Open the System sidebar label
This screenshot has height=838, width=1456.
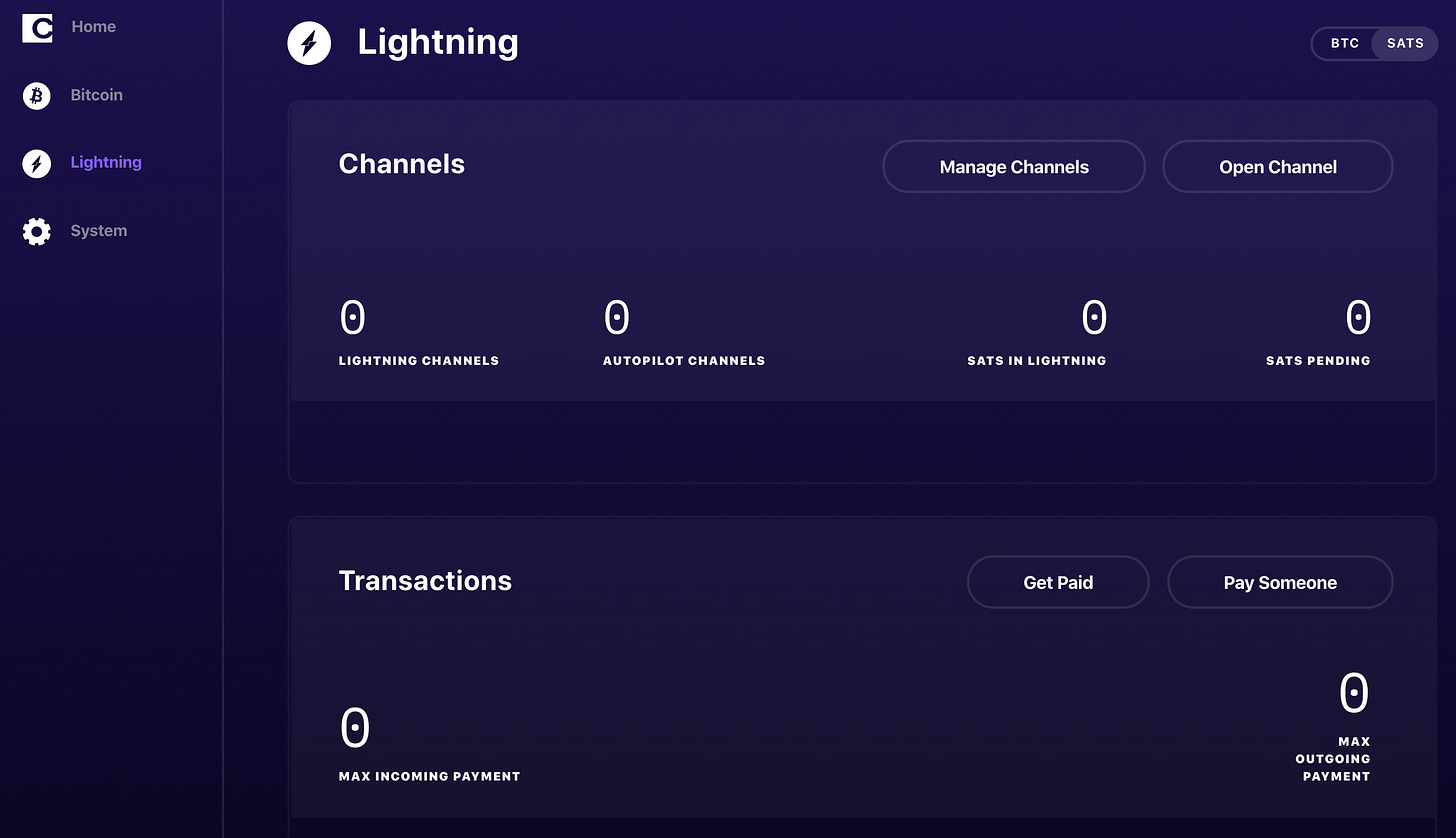tap(99, 231)
